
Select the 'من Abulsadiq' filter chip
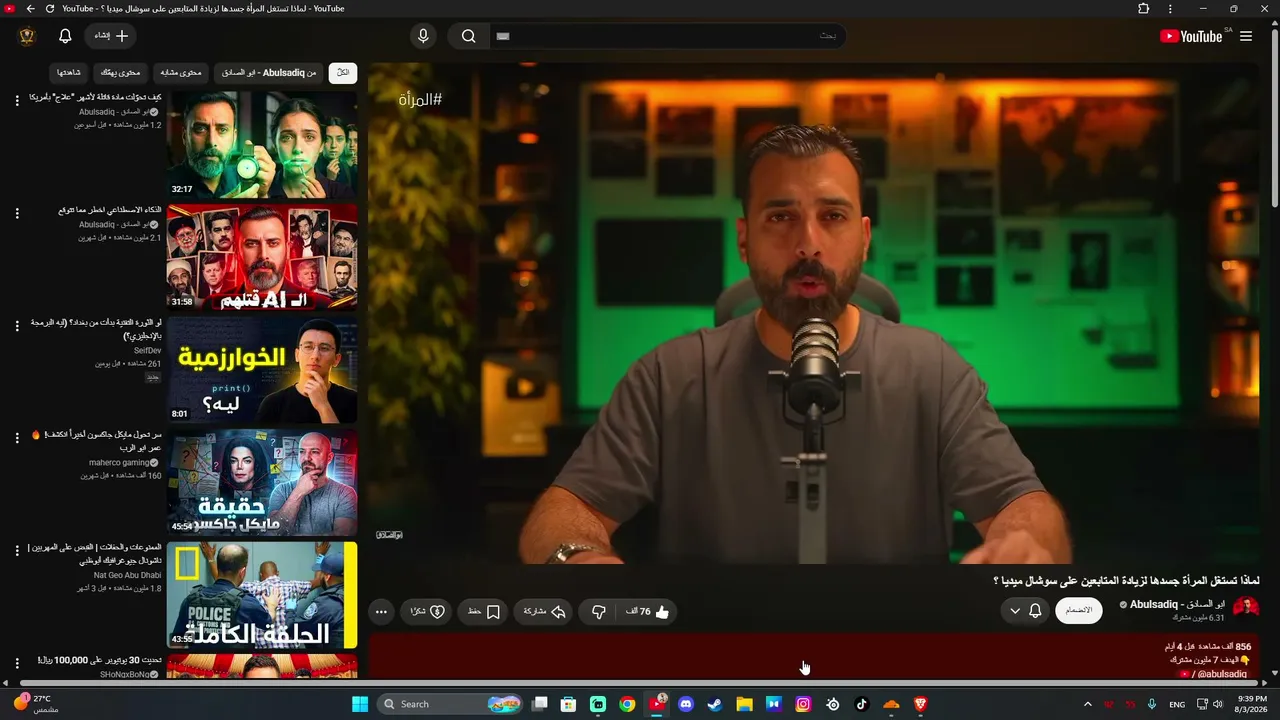(269, 72)
